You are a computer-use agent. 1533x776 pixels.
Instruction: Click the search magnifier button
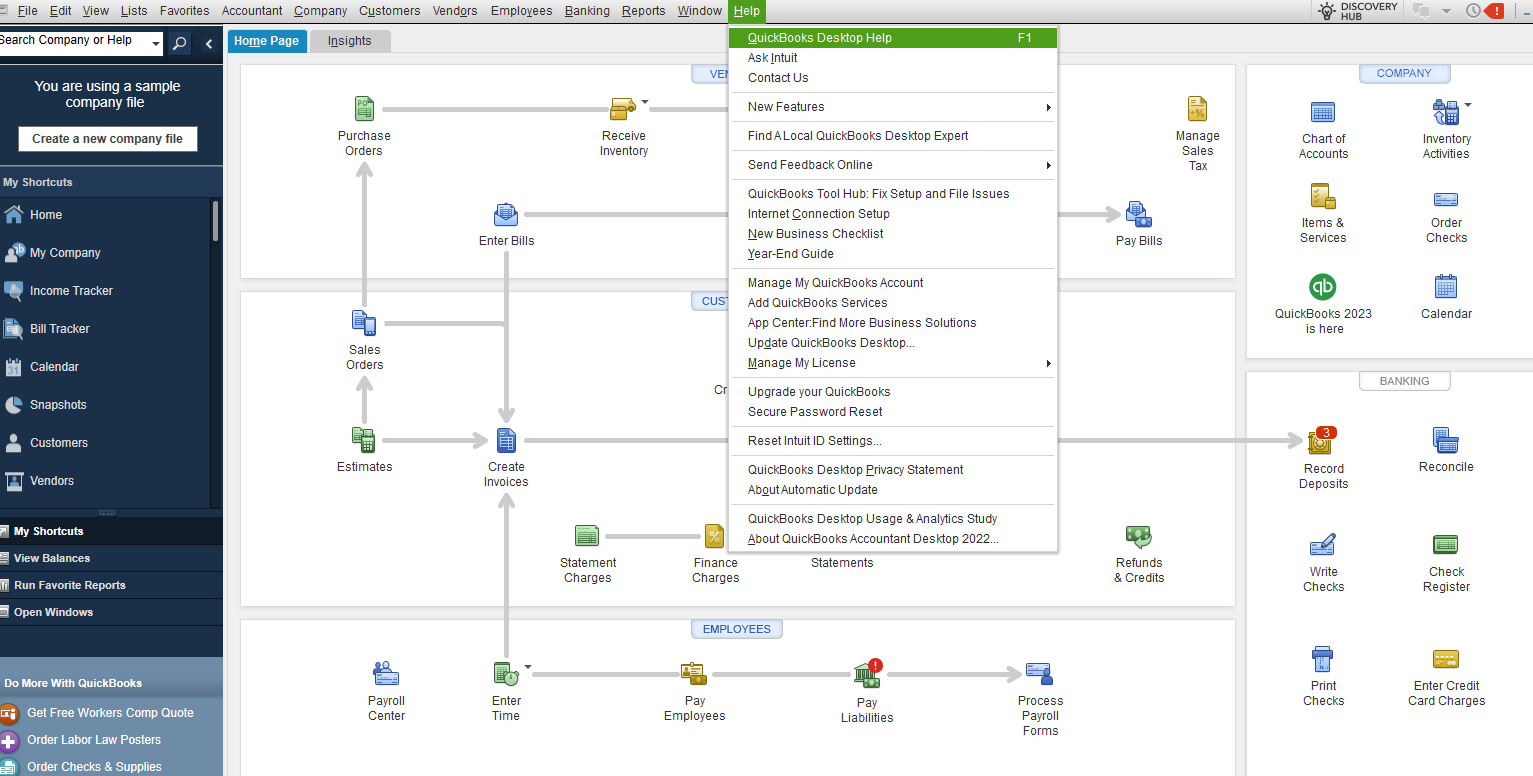tap(179, 43)
